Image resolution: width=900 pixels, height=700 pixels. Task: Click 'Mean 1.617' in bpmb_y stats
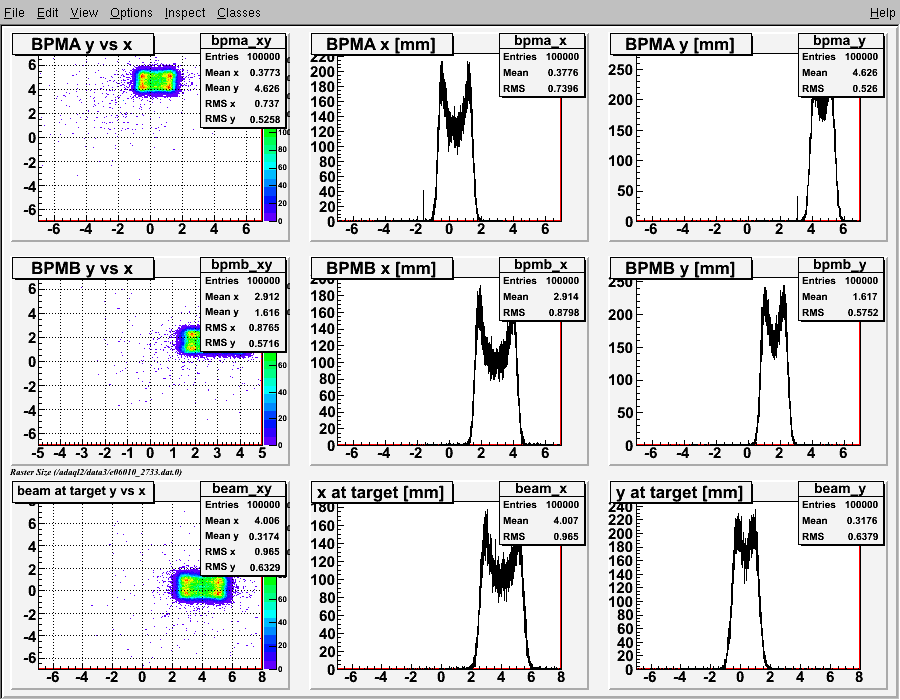click(841, 297)
